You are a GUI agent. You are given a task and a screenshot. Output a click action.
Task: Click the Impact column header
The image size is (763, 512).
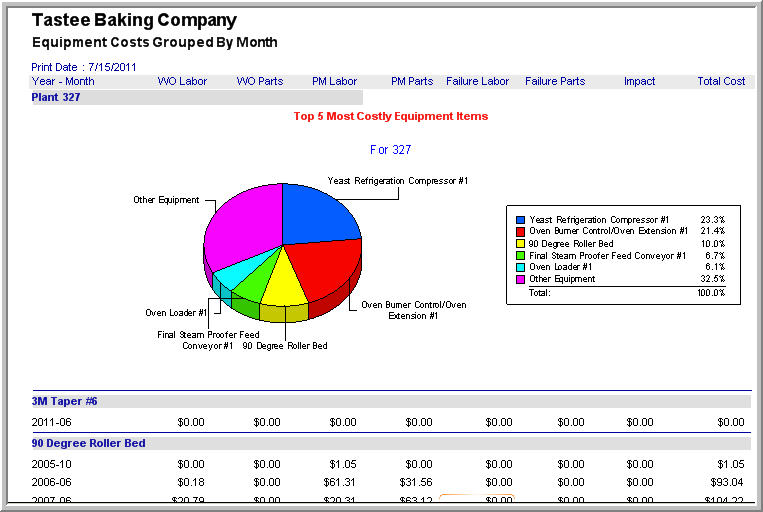tap(639, 81)
